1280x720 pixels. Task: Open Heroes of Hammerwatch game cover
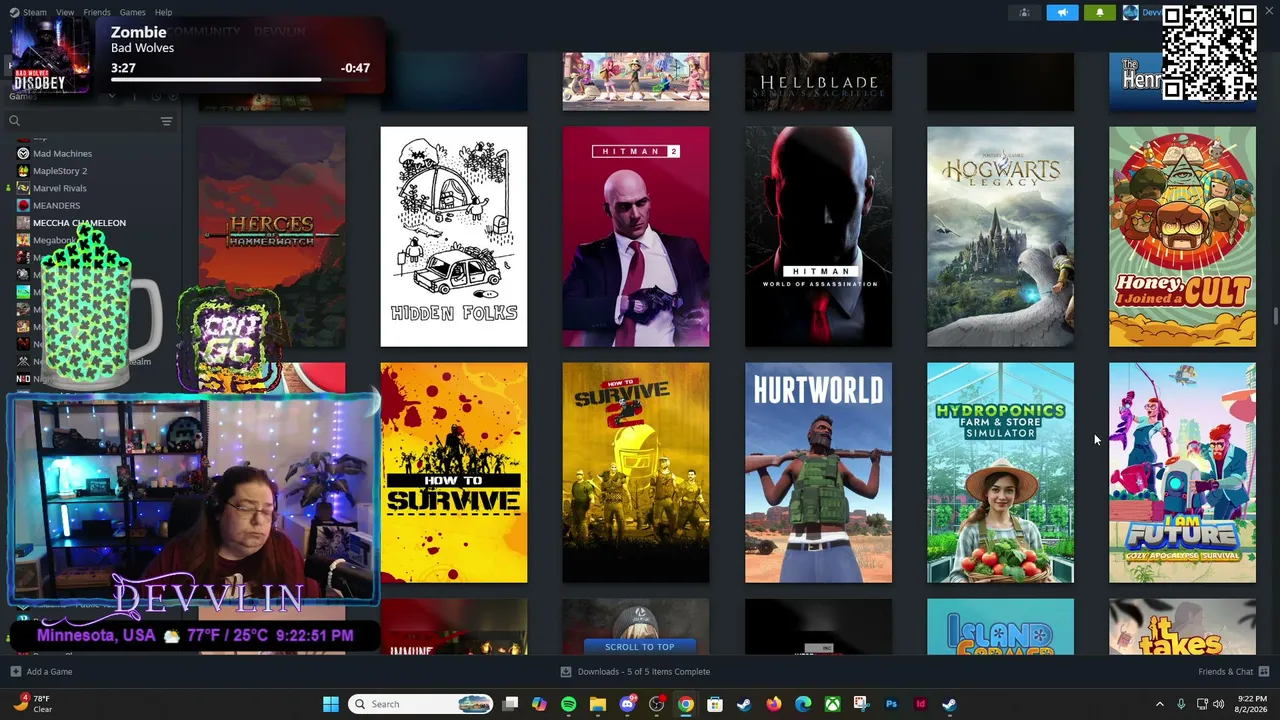click(272, 236)
